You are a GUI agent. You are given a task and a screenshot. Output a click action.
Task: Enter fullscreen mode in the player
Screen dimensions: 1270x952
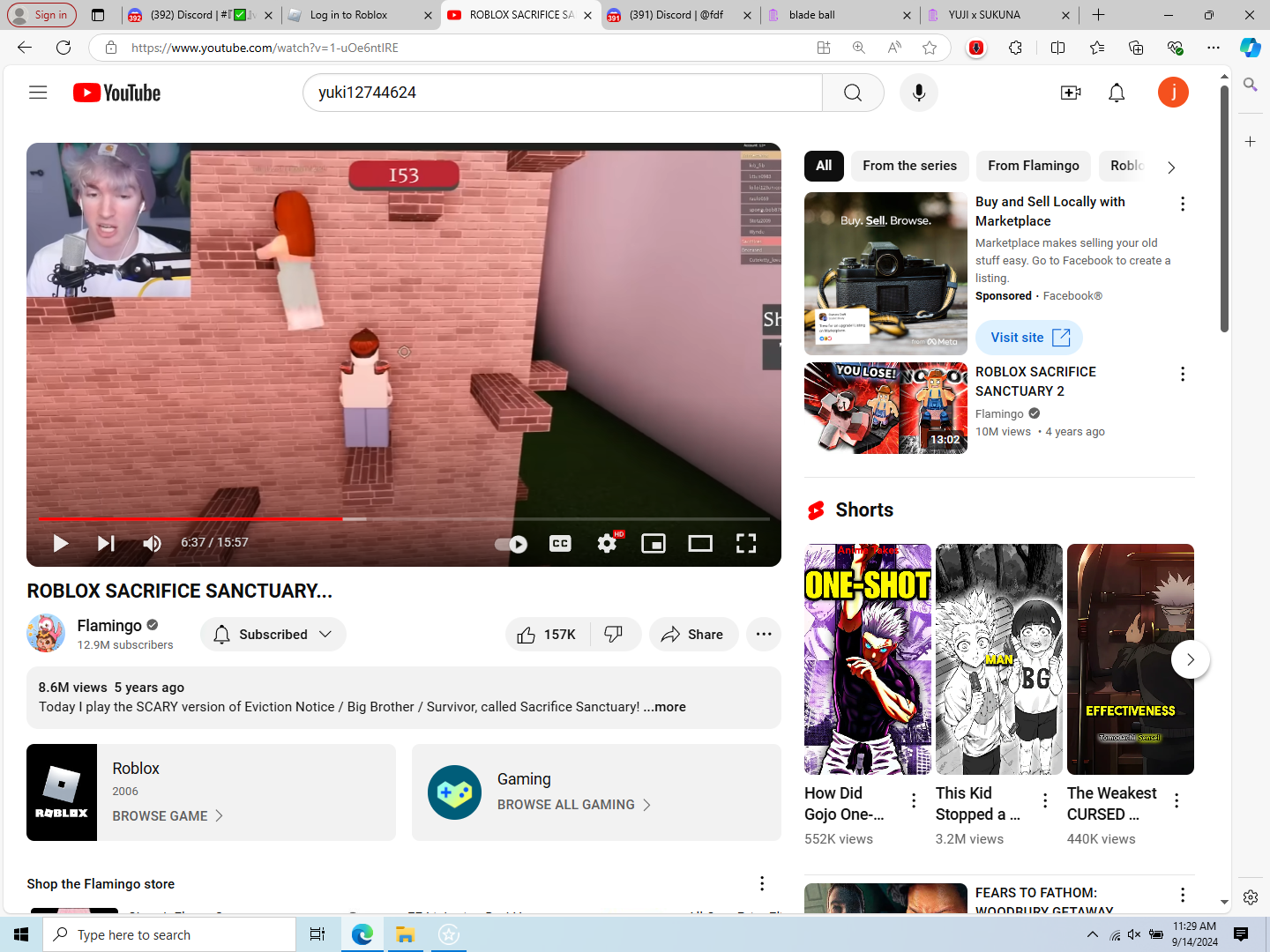coord(746,543)
